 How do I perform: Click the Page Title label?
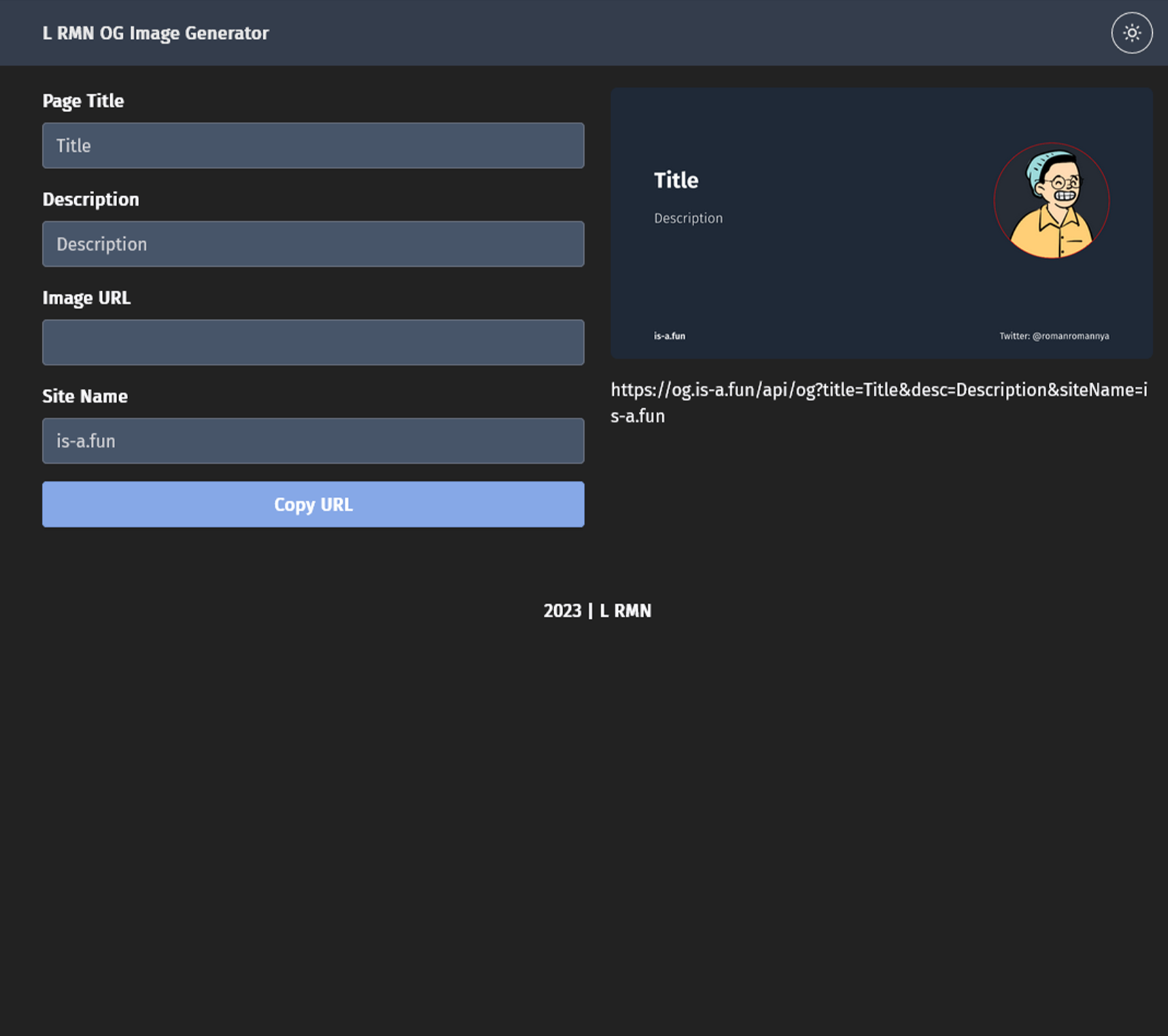click(83, 101)
